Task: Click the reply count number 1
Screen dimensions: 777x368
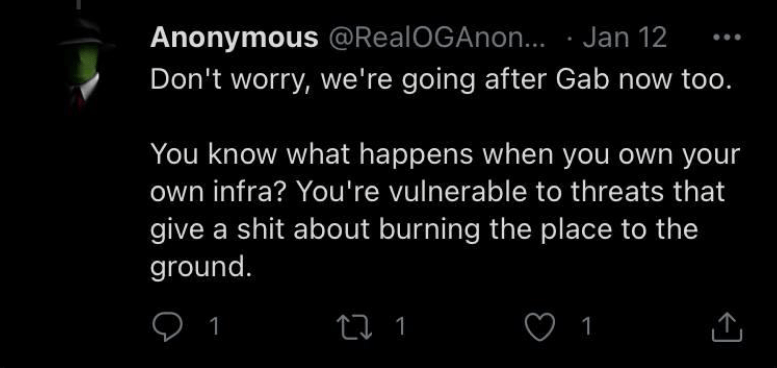Action: (214, 327)
